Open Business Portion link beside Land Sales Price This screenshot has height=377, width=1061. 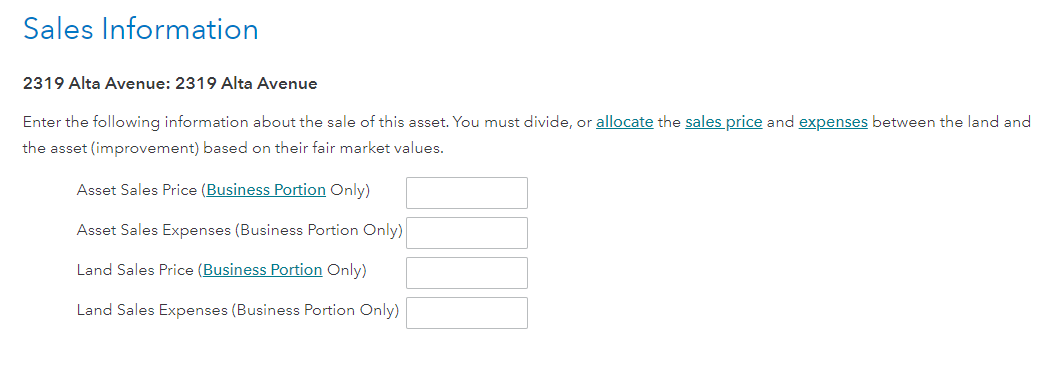pos(263,270)
